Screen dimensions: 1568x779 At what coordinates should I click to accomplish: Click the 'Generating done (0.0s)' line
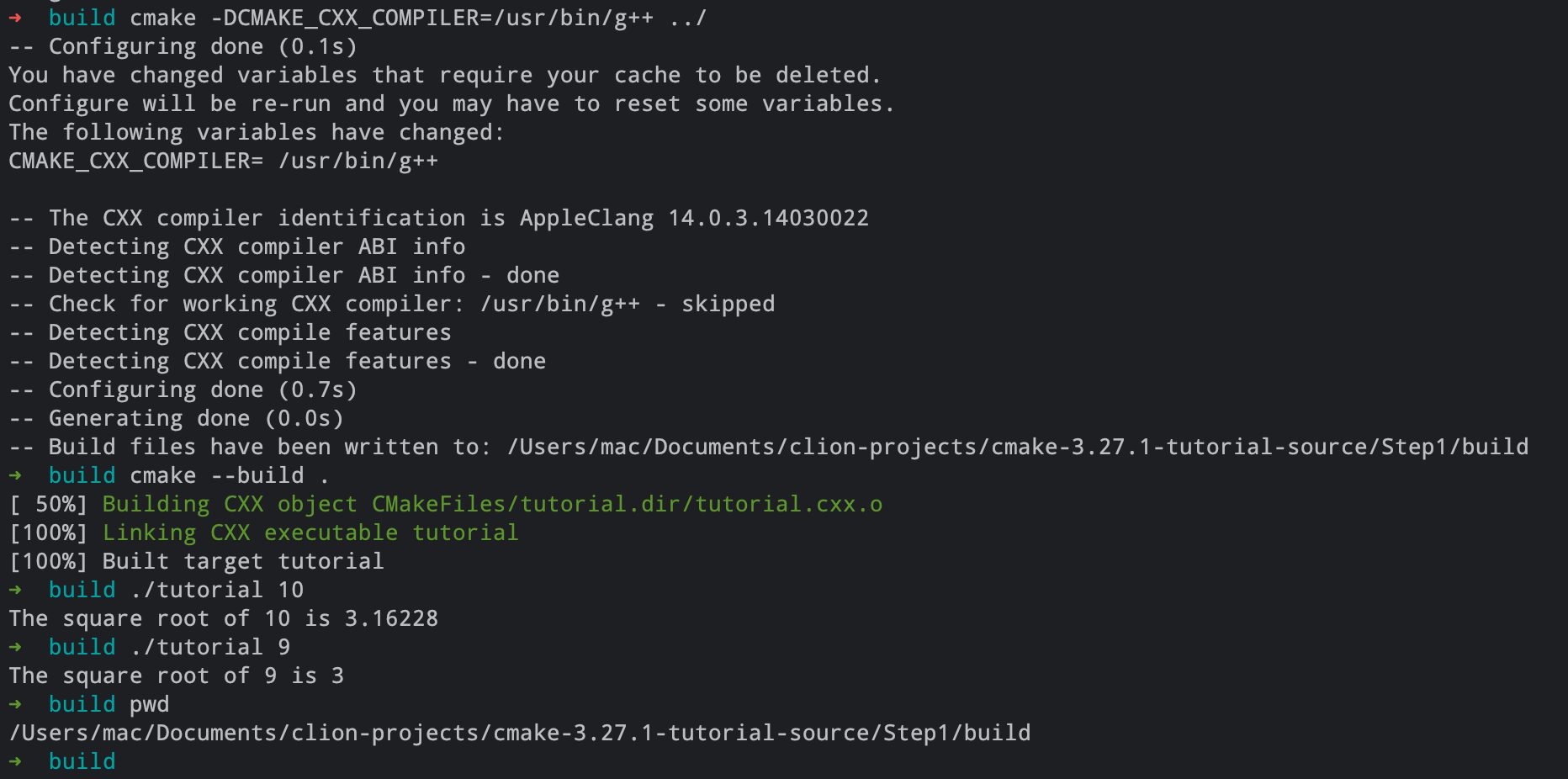click(196, 418)
